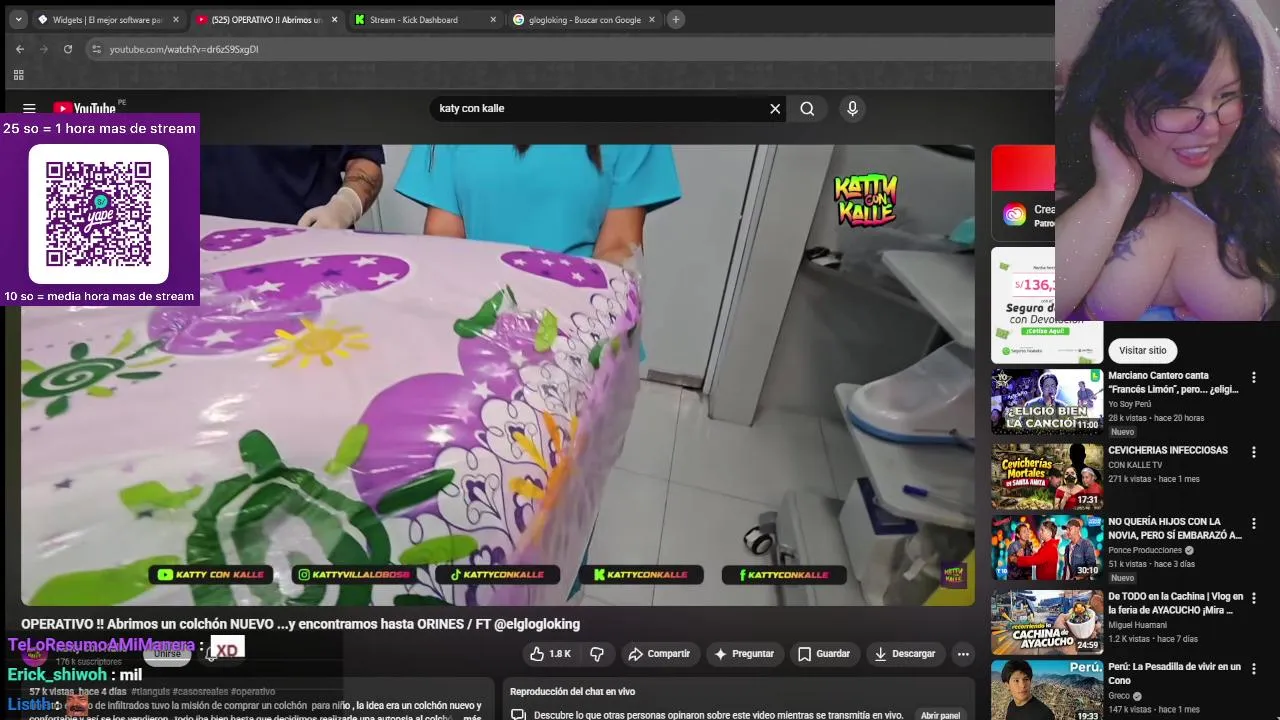This screenshot has width=1280, height=720.
Task: Close the Kick Dashboard tab
Action: coord(493,19)
